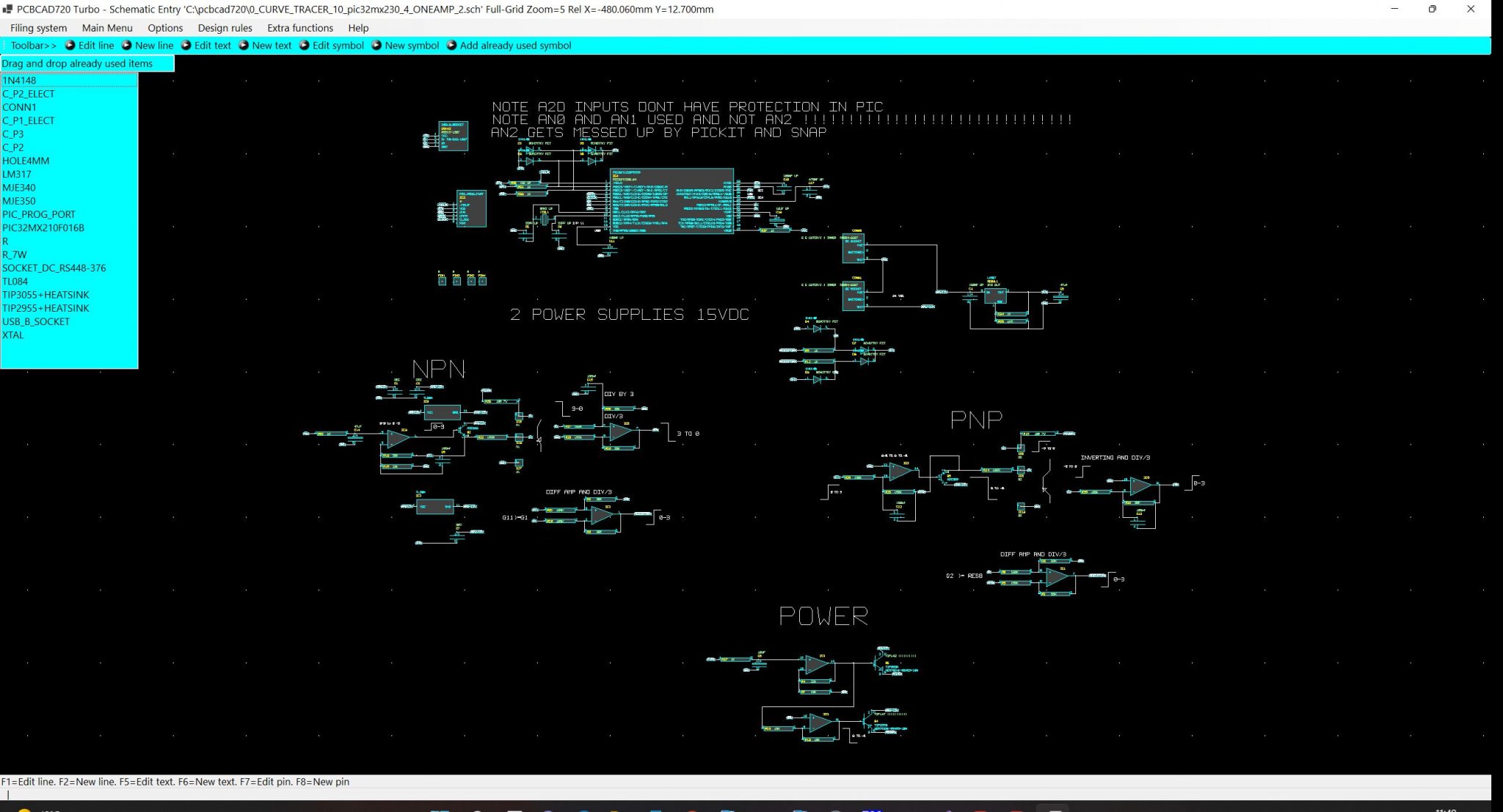Select LM317 in the symbol list

(x=69, y=175)
